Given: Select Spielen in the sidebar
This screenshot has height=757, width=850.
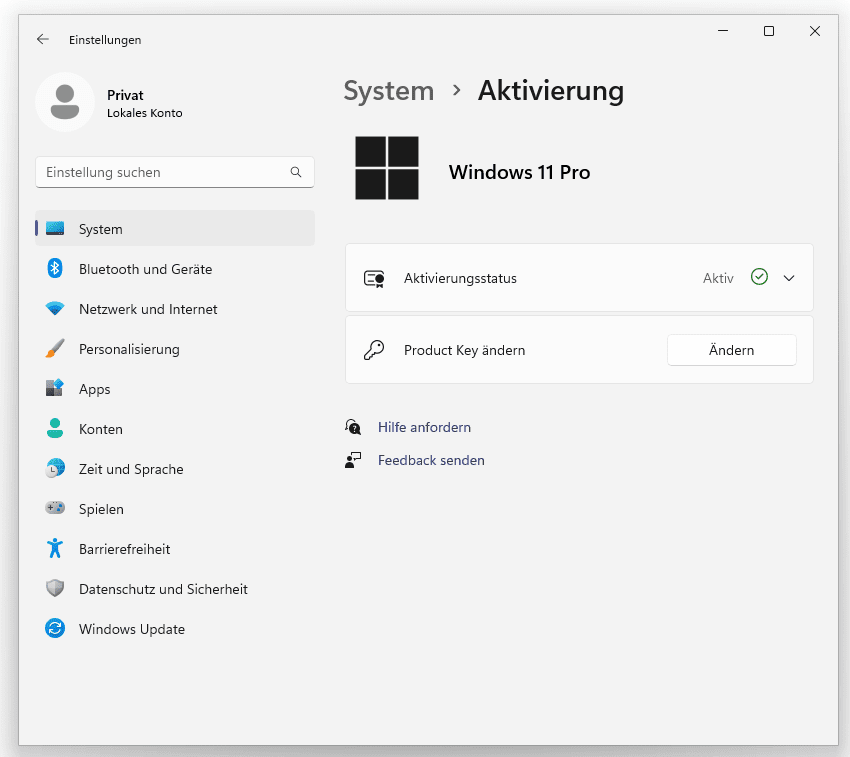Looking at the screenshot, I should point(175,509).
